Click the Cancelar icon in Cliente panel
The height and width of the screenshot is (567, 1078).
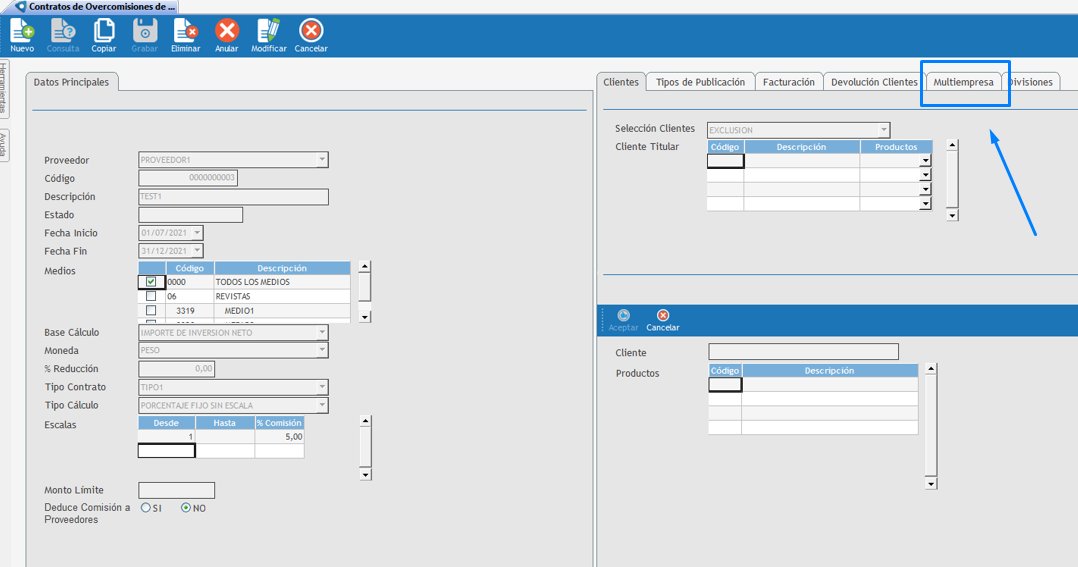click(x=662, y=316)
